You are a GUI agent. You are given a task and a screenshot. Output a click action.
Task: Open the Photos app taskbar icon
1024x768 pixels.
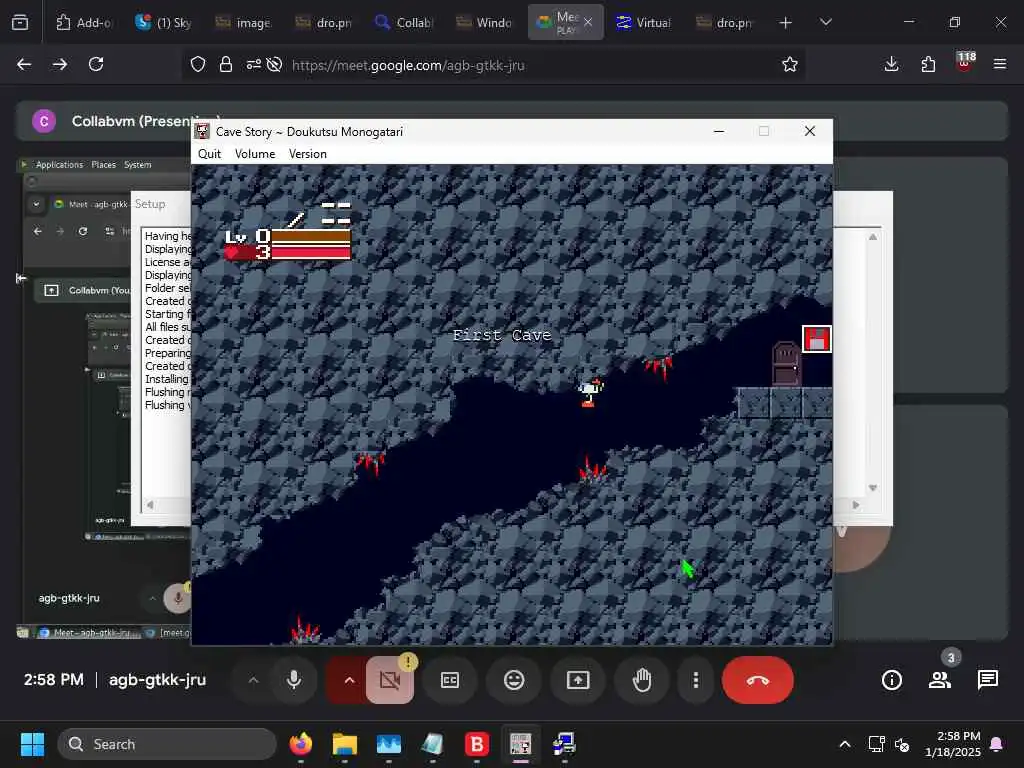coord(389,744)
